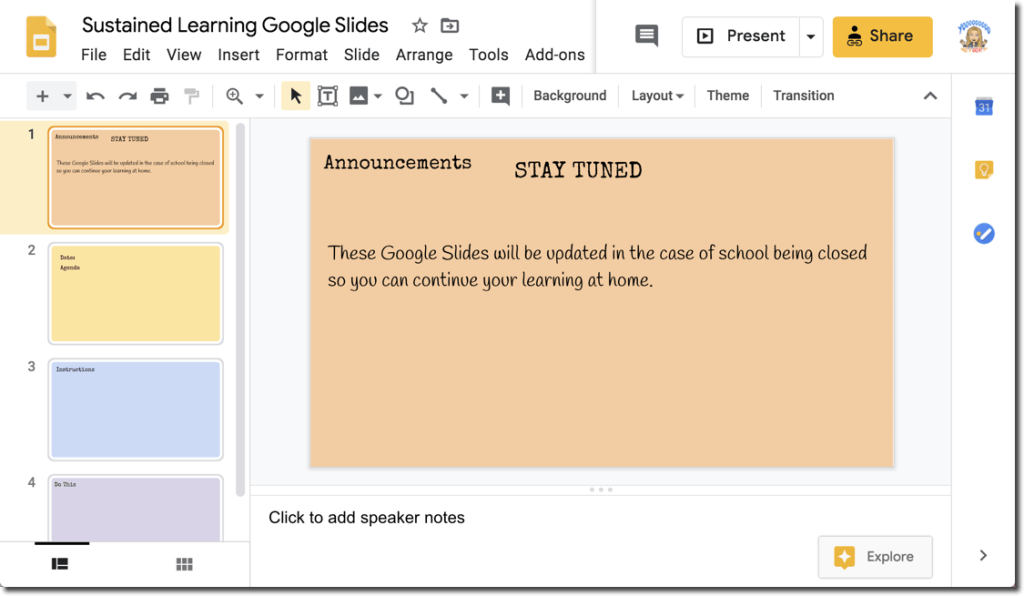The image size is (1024, 596).
Task: Add a comment with toolbar icon
Action: [x=500, y=96]
